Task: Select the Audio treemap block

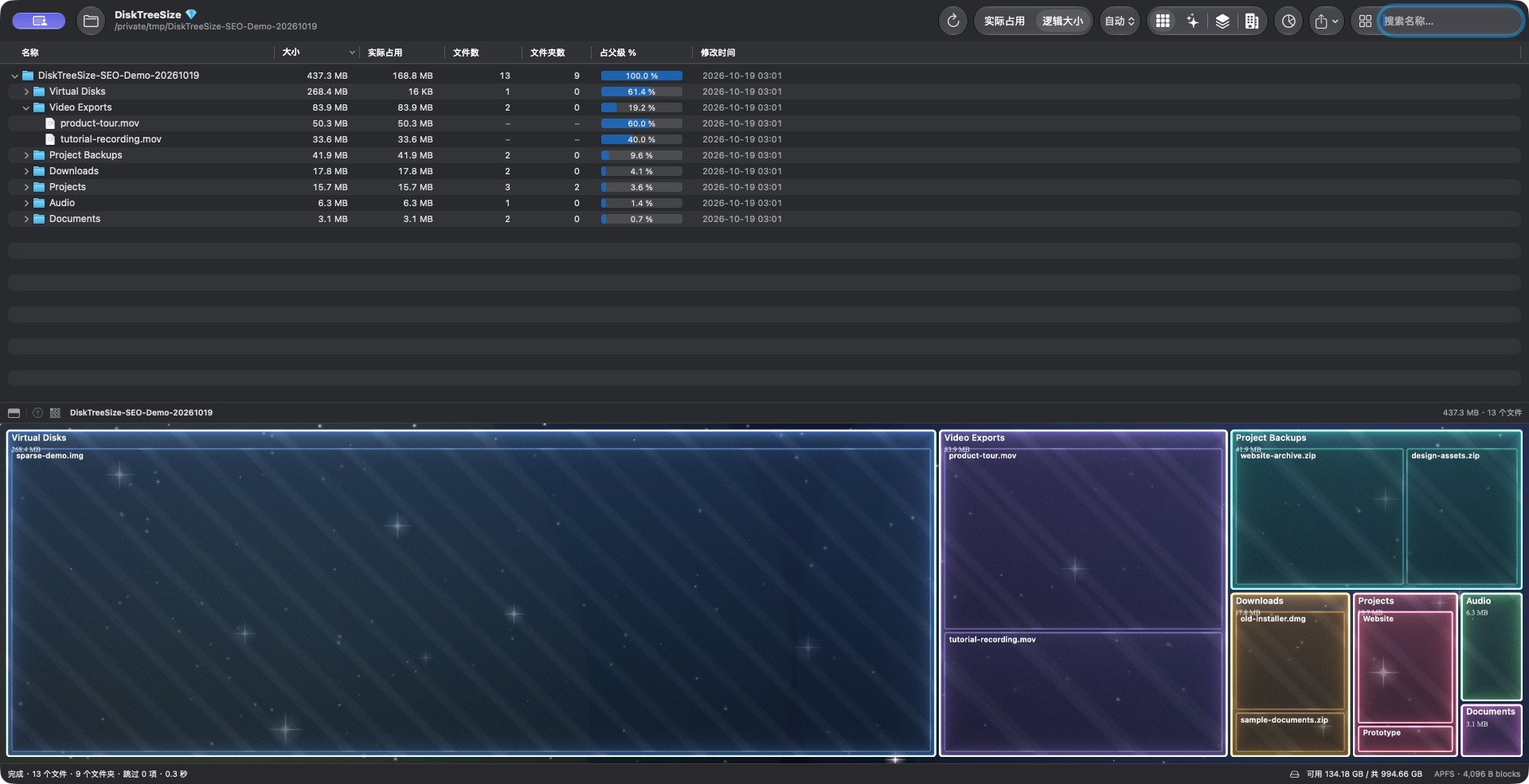Action: [1491, 646]
